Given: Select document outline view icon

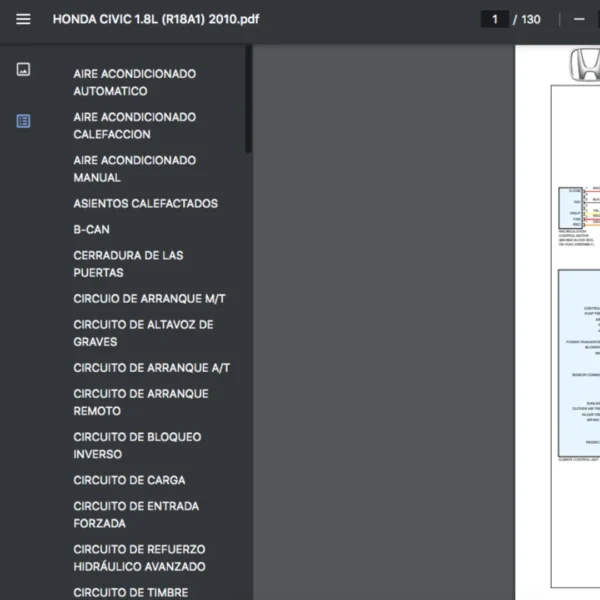Looking at the screenshot, I should (23, 121).
